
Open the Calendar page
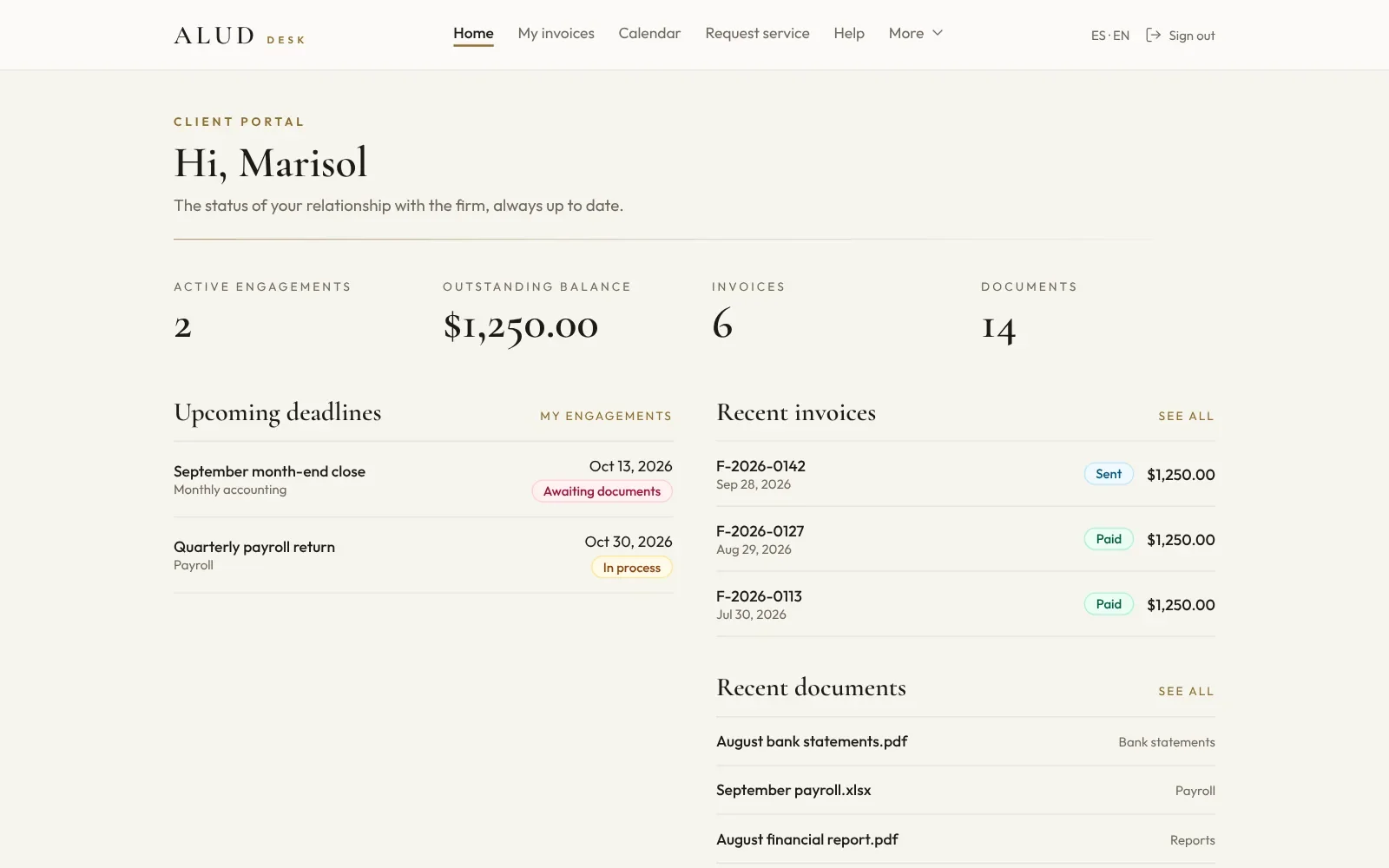click(x=649, y=33)
